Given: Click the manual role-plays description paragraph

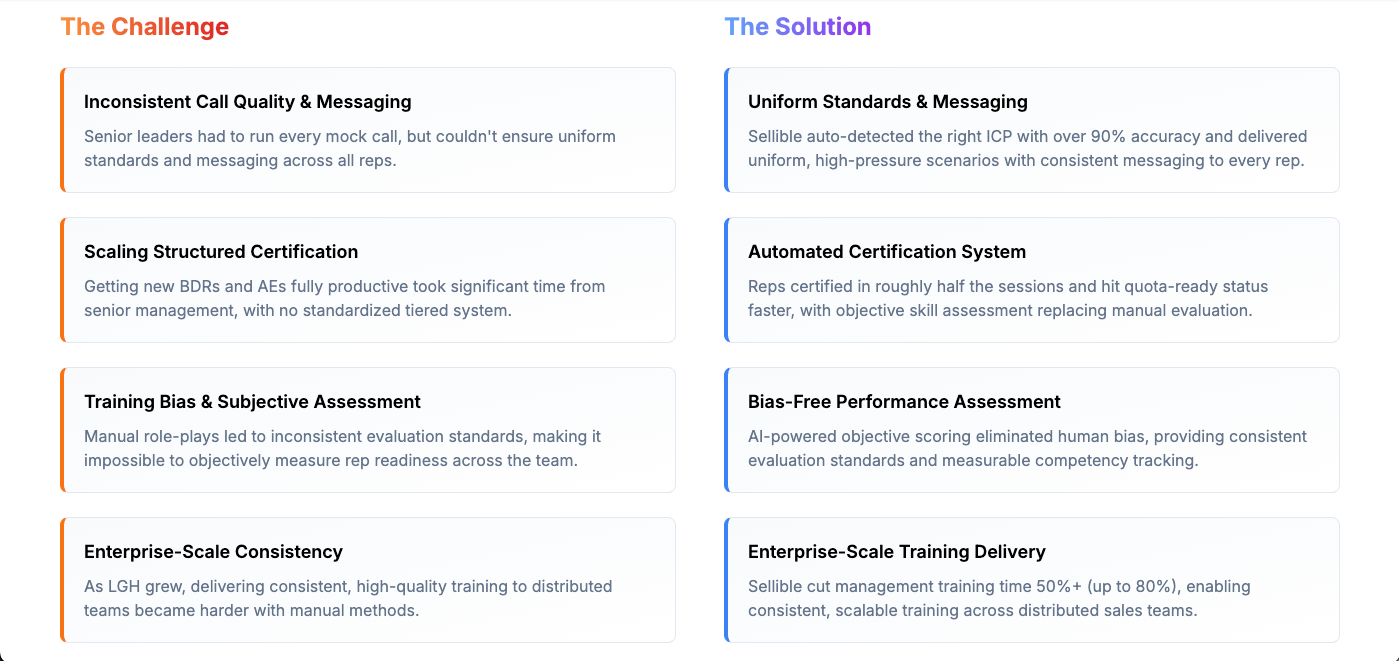Looking at the screenshot, I should coord(342,448).
